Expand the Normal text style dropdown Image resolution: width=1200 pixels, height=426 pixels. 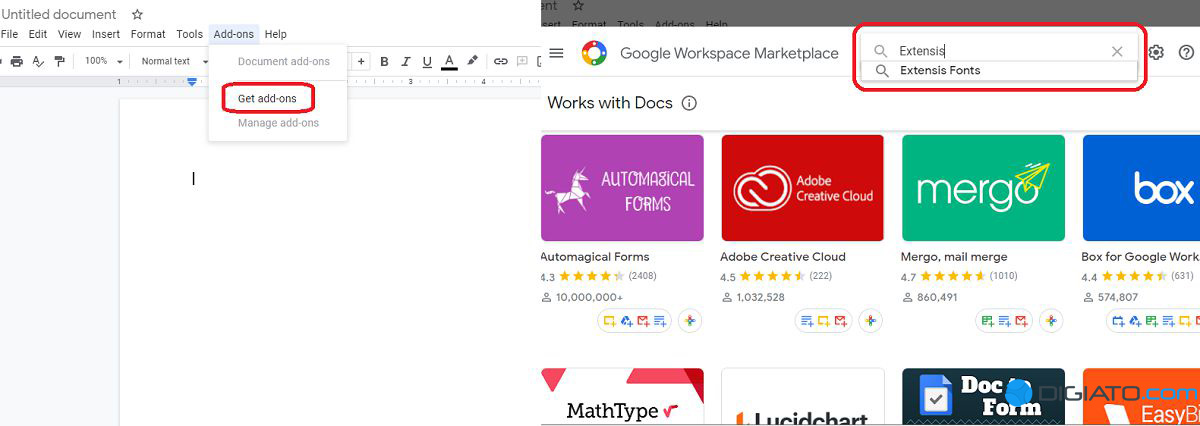171,61
